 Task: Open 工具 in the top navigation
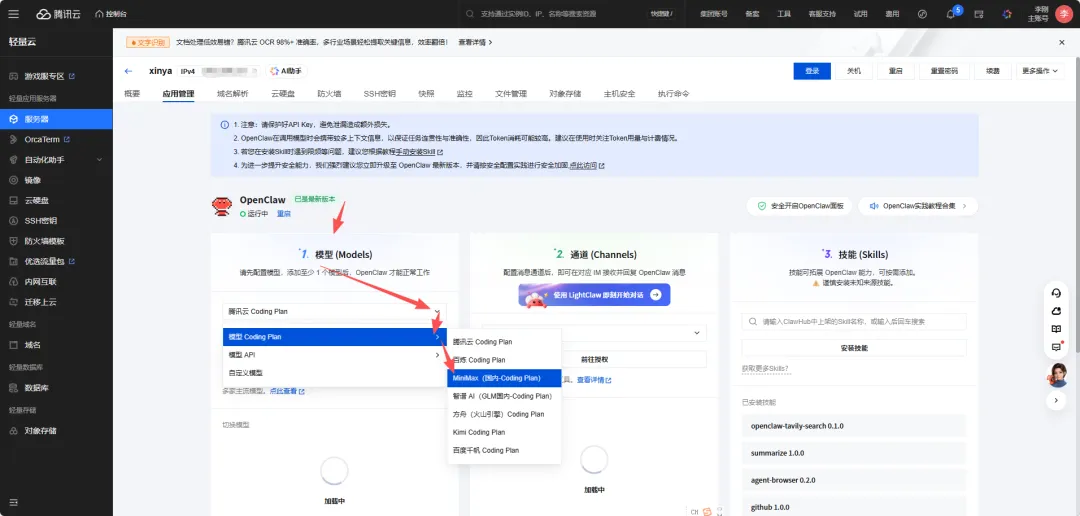point(784,14)
